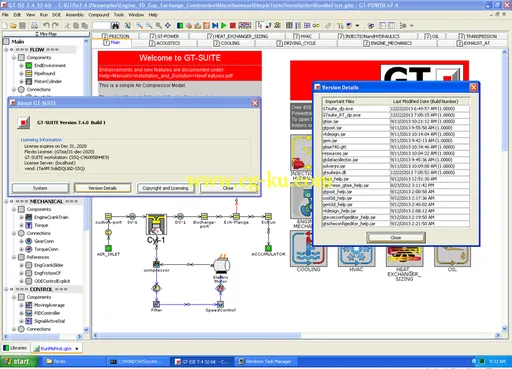Open Windows Task Manager taskbar item
This screenshot has height=369, width=512.
tap(266, 362)
